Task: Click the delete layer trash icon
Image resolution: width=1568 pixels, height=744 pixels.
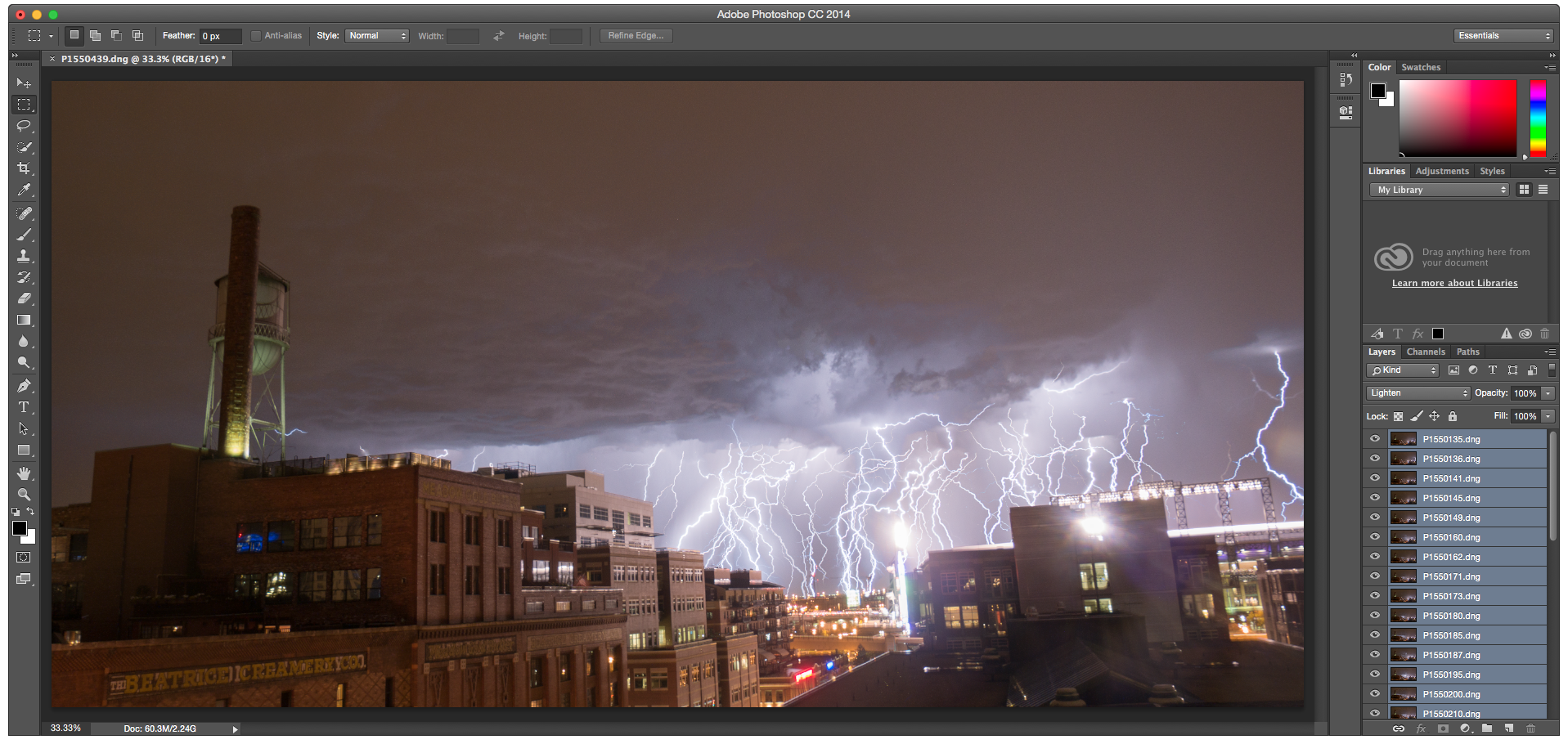Action: click(1530, 728)
